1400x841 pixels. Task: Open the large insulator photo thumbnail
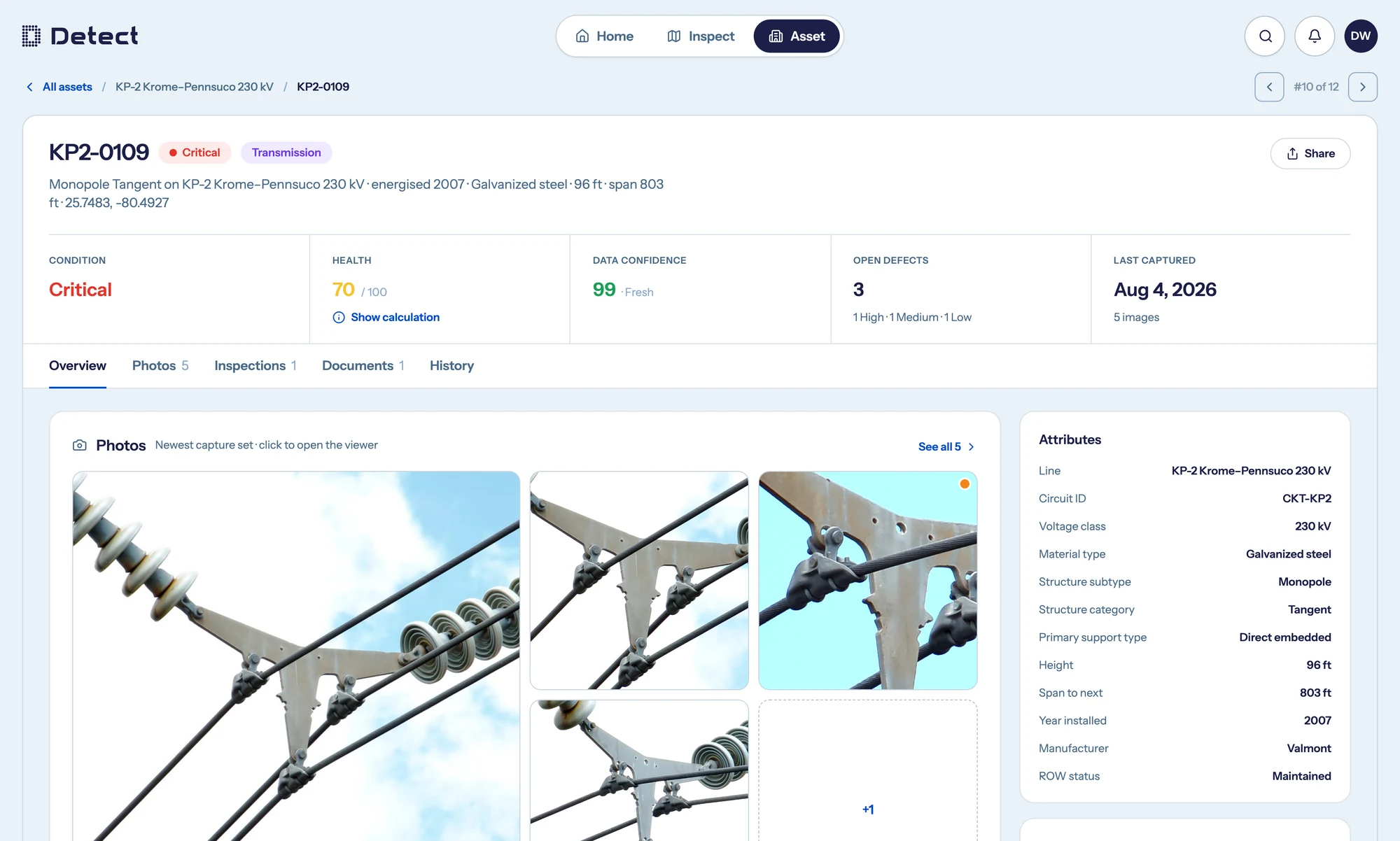click(296, 656)
